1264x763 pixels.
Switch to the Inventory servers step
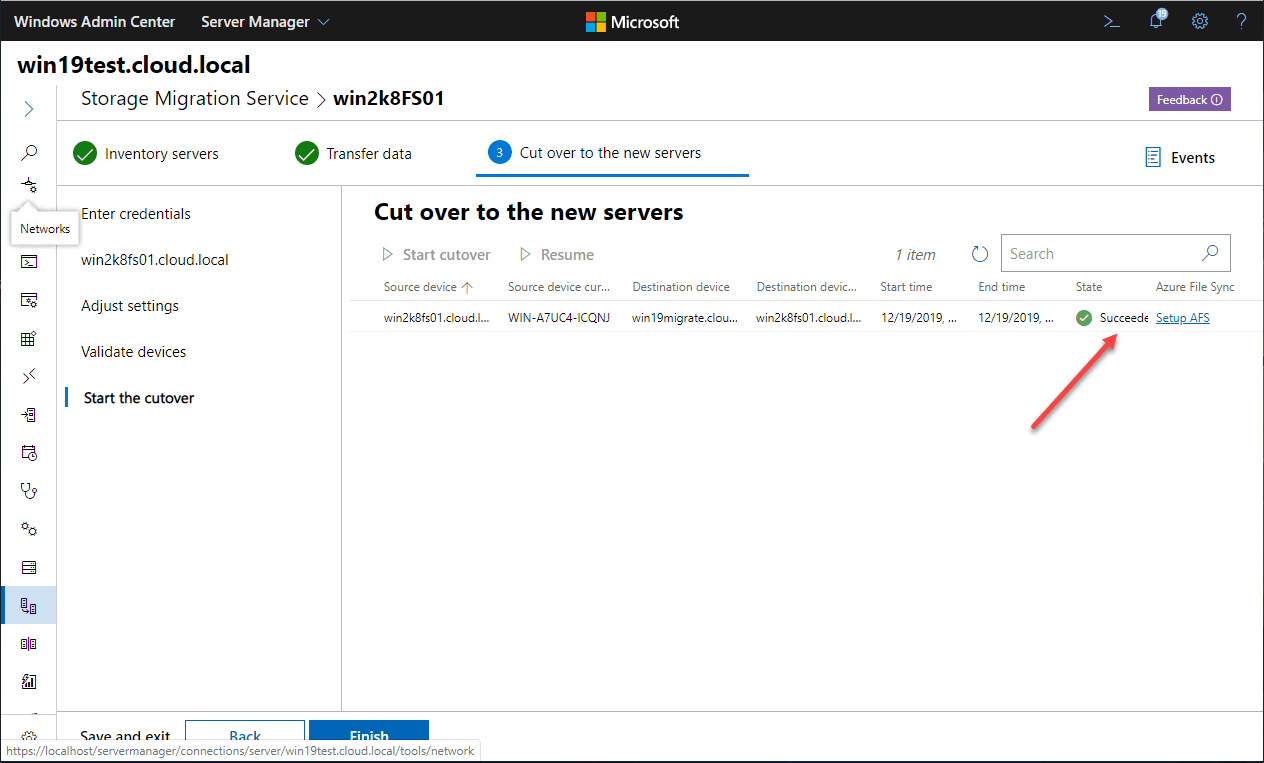[x=146, y=154]
